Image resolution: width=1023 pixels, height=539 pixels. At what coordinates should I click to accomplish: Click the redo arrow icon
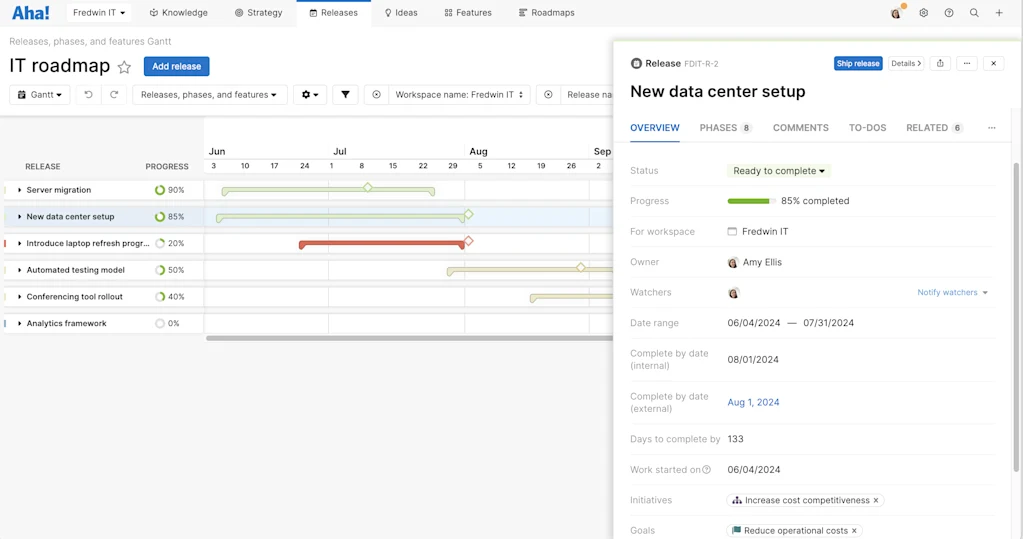click(114, 95)
